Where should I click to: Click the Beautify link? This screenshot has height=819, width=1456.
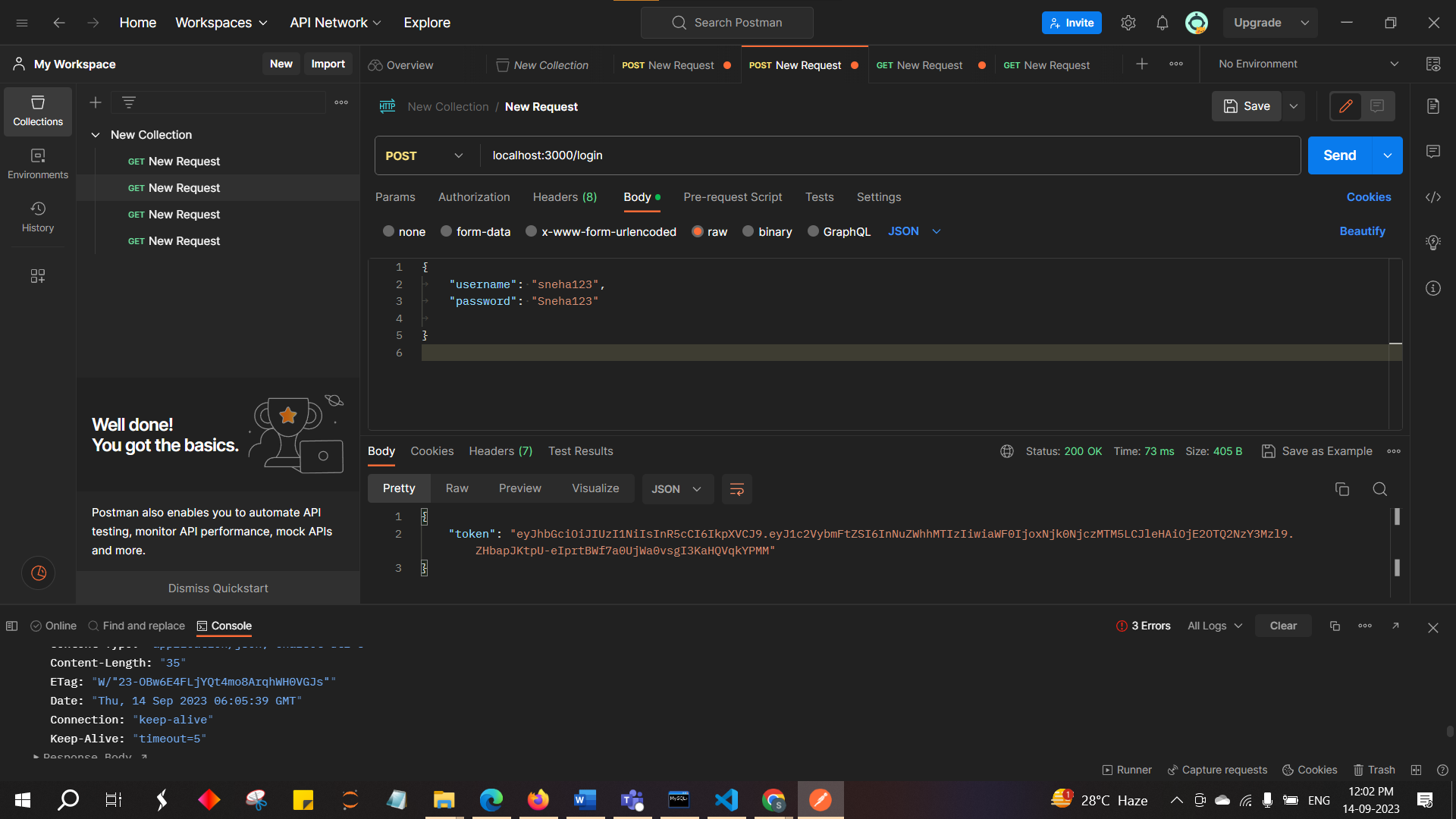click(1362, 231)
